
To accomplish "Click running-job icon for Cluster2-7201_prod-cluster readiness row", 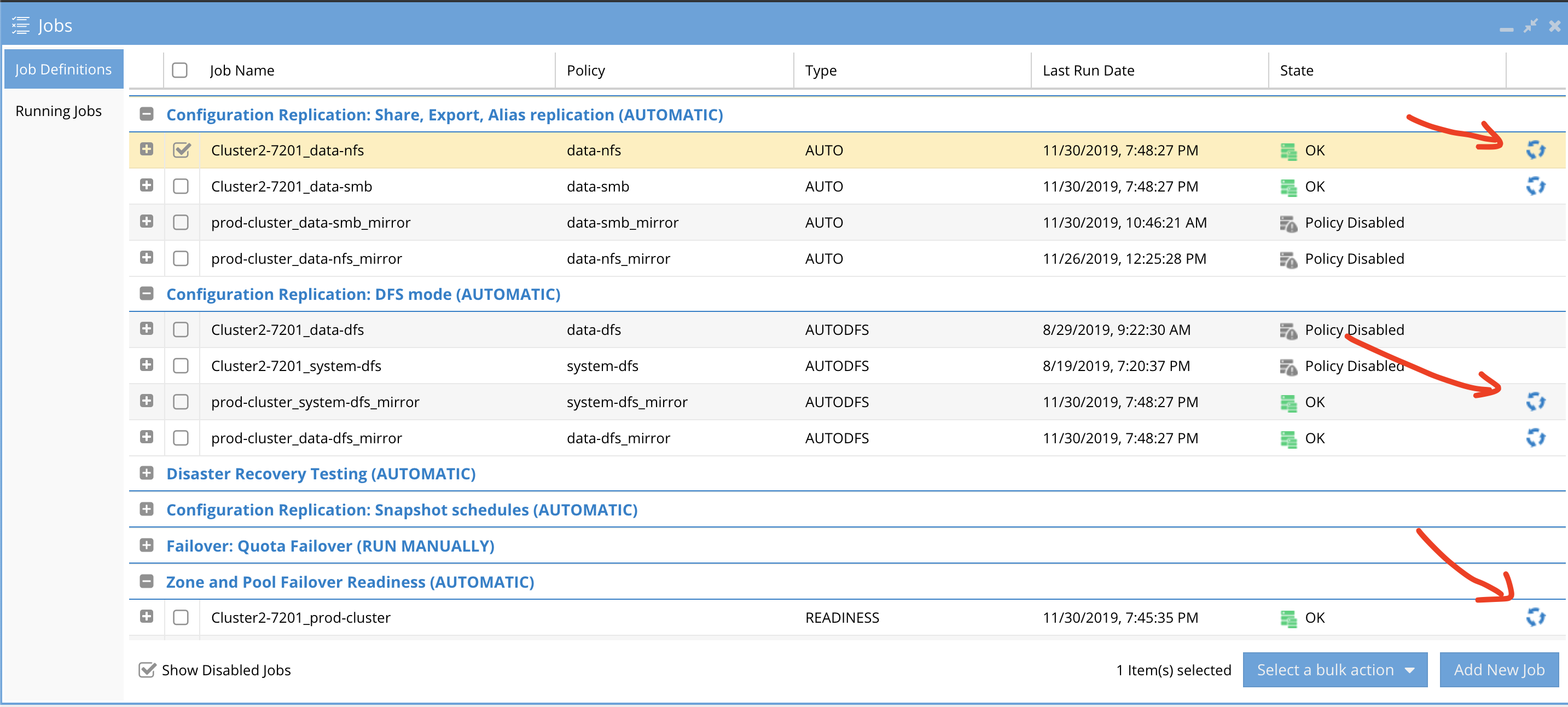I will [x=1535, y=617].
